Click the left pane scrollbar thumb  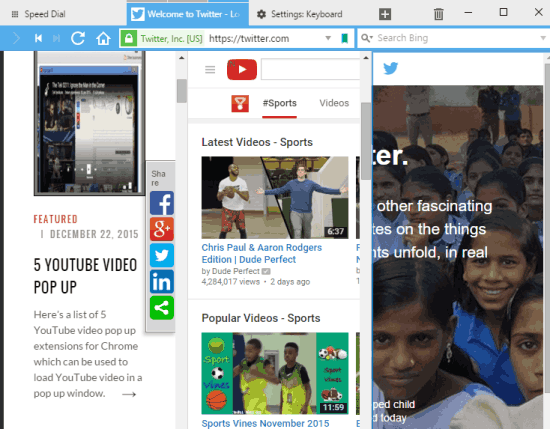[181, 91]
